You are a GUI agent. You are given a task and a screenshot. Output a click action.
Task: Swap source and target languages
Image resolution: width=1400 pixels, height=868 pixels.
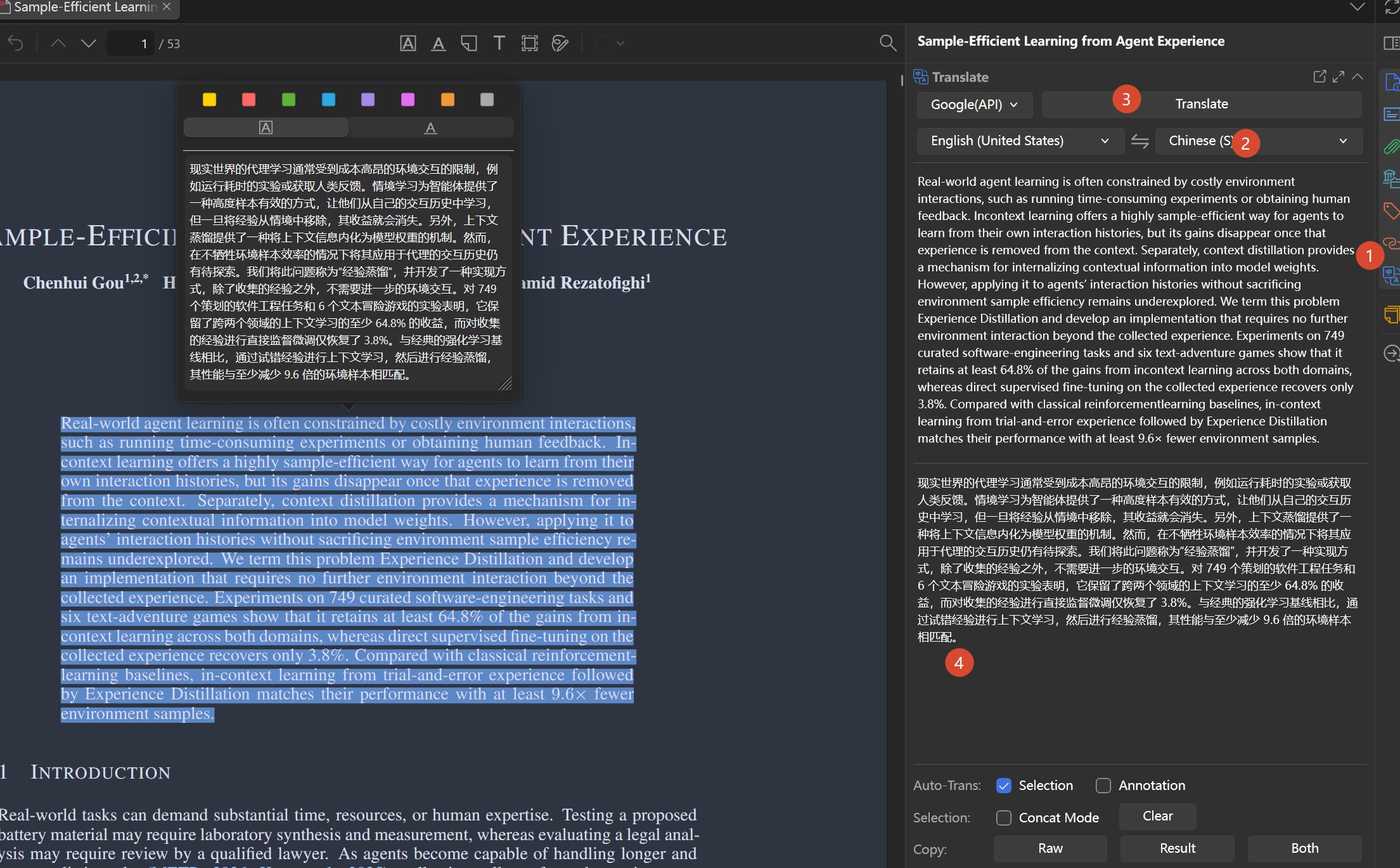point(1140,141)
